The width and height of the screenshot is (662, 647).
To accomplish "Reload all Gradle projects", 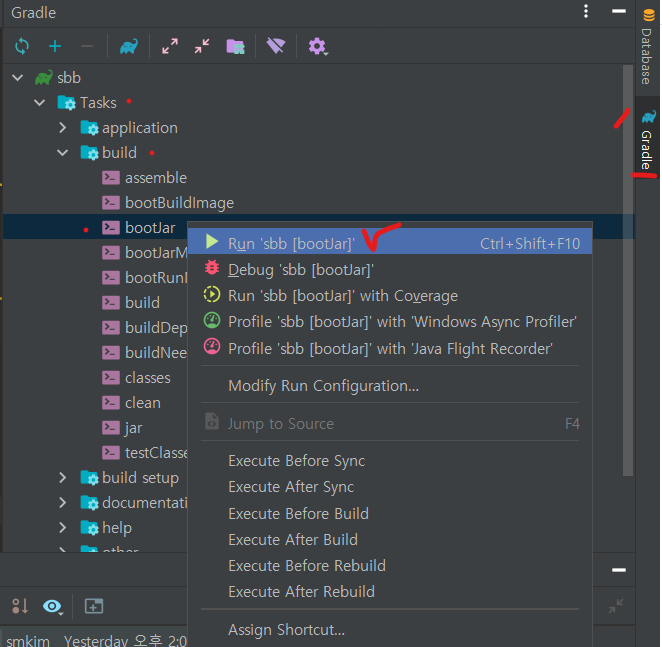I will coord(22,46).
